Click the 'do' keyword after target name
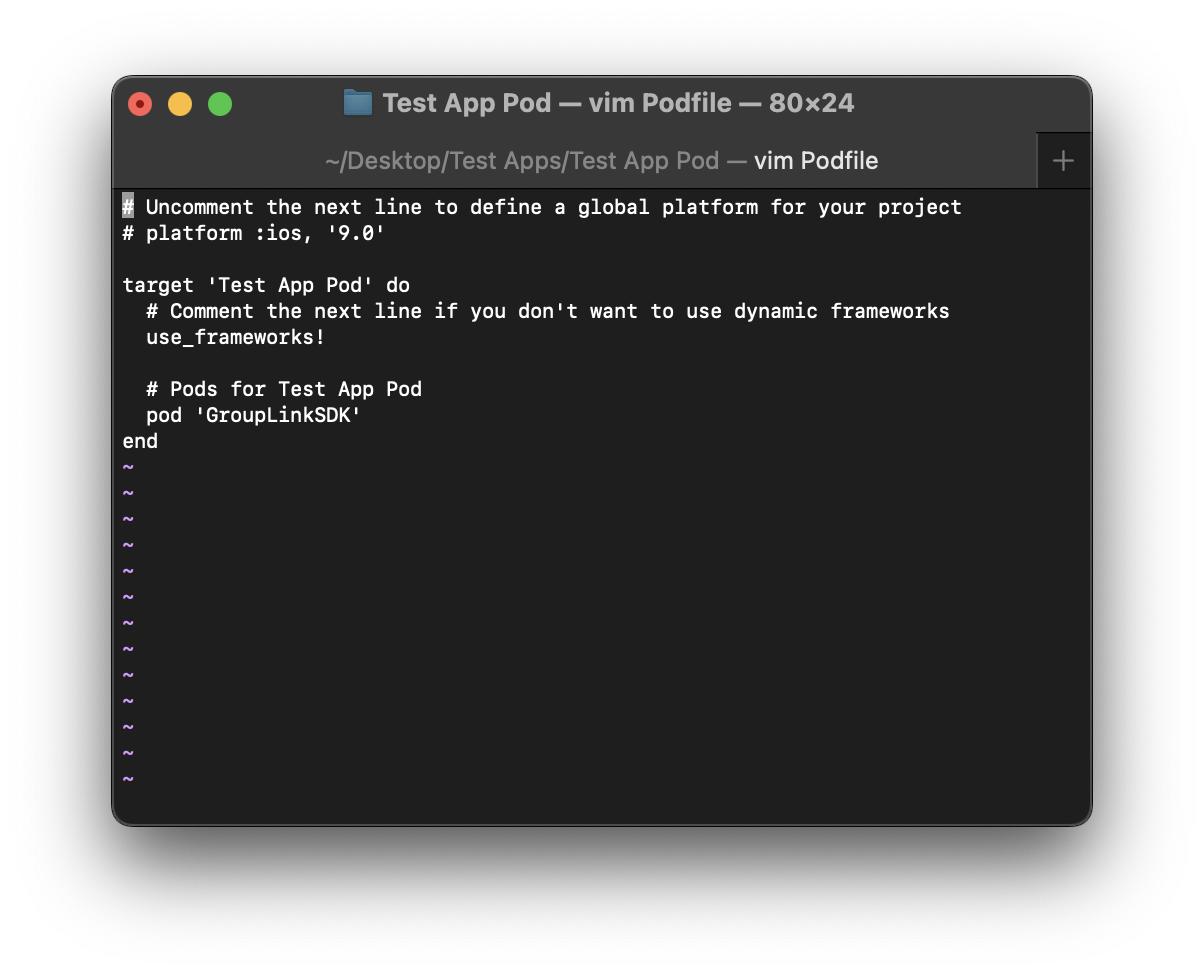 click(398, 285)
